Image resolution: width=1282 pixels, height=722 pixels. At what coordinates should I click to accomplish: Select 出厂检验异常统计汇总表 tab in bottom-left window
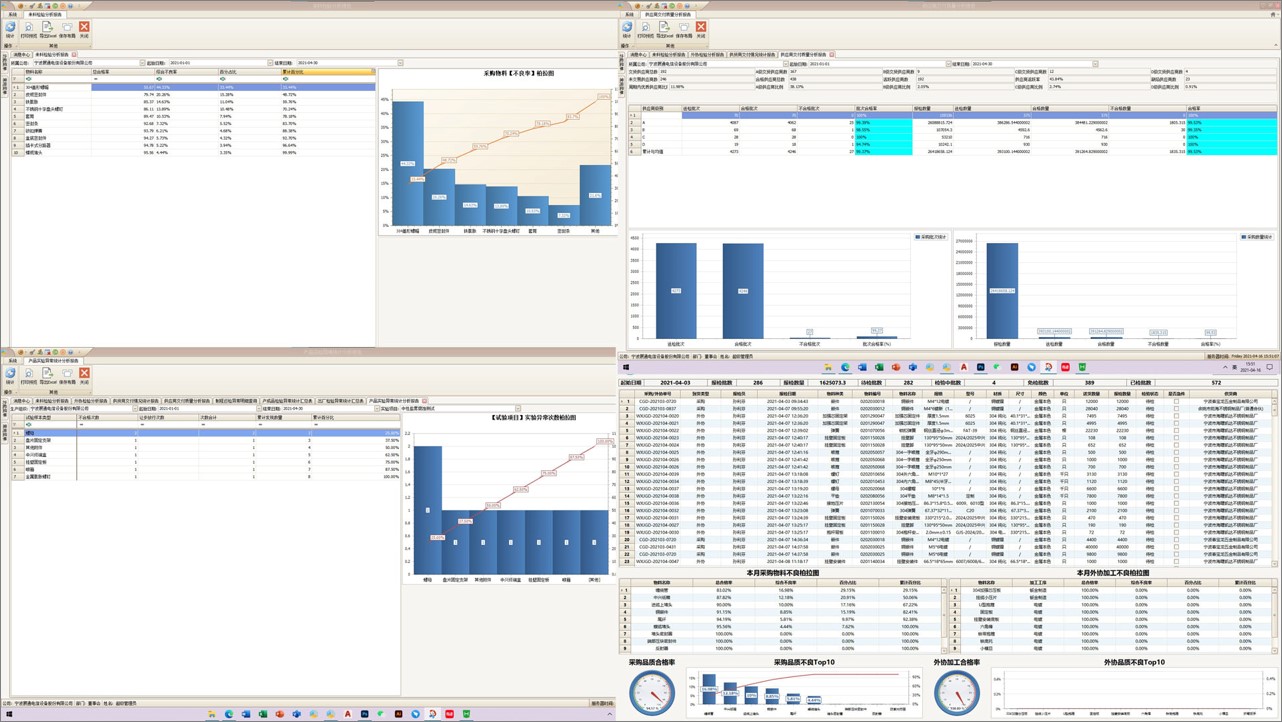(340, 401)
